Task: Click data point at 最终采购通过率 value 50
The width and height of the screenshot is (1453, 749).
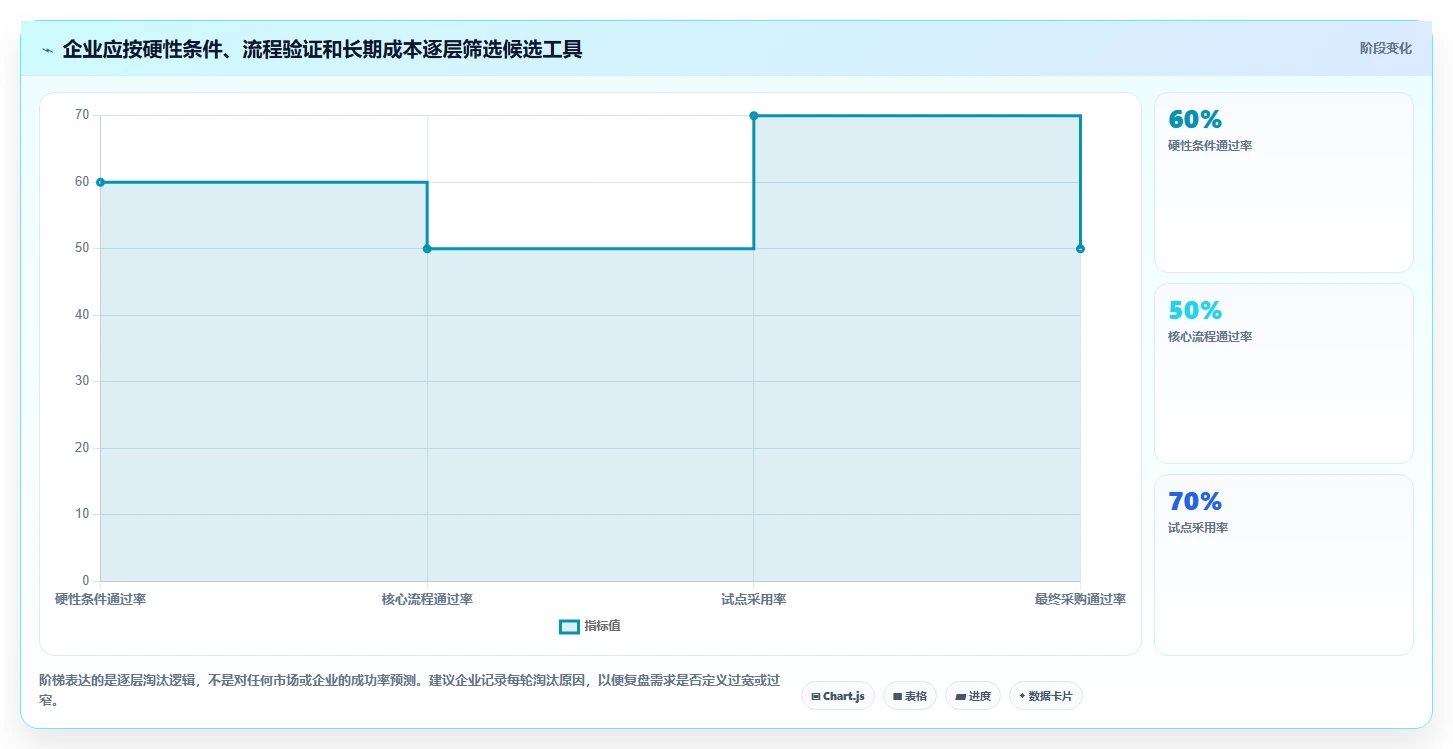Action: [1080, 248]
